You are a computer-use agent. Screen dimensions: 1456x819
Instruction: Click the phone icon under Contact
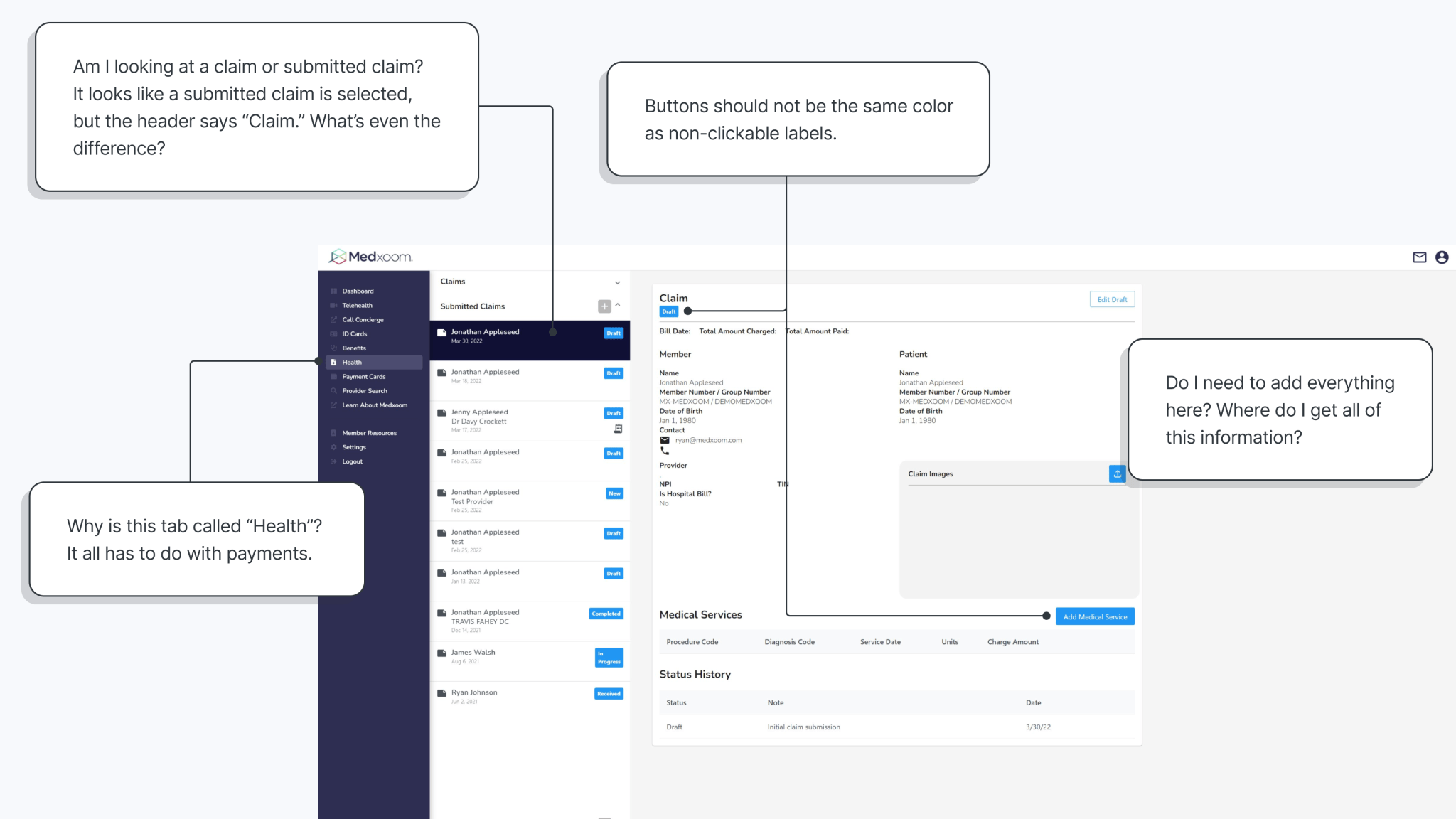(665, 450)
